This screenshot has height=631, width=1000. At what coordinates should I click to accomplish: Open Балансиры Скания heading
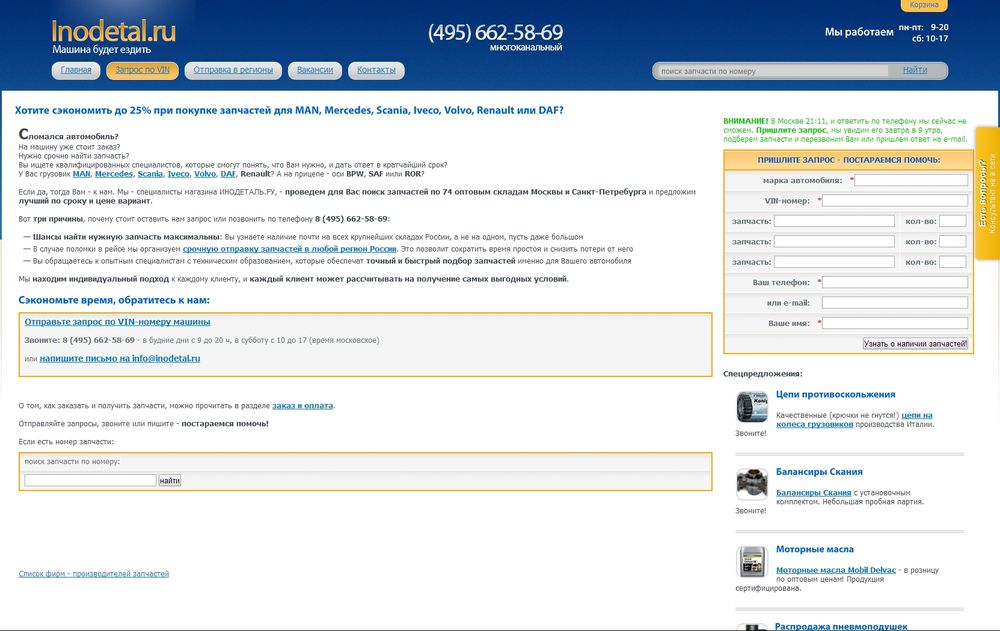click(x=819, y=472)
